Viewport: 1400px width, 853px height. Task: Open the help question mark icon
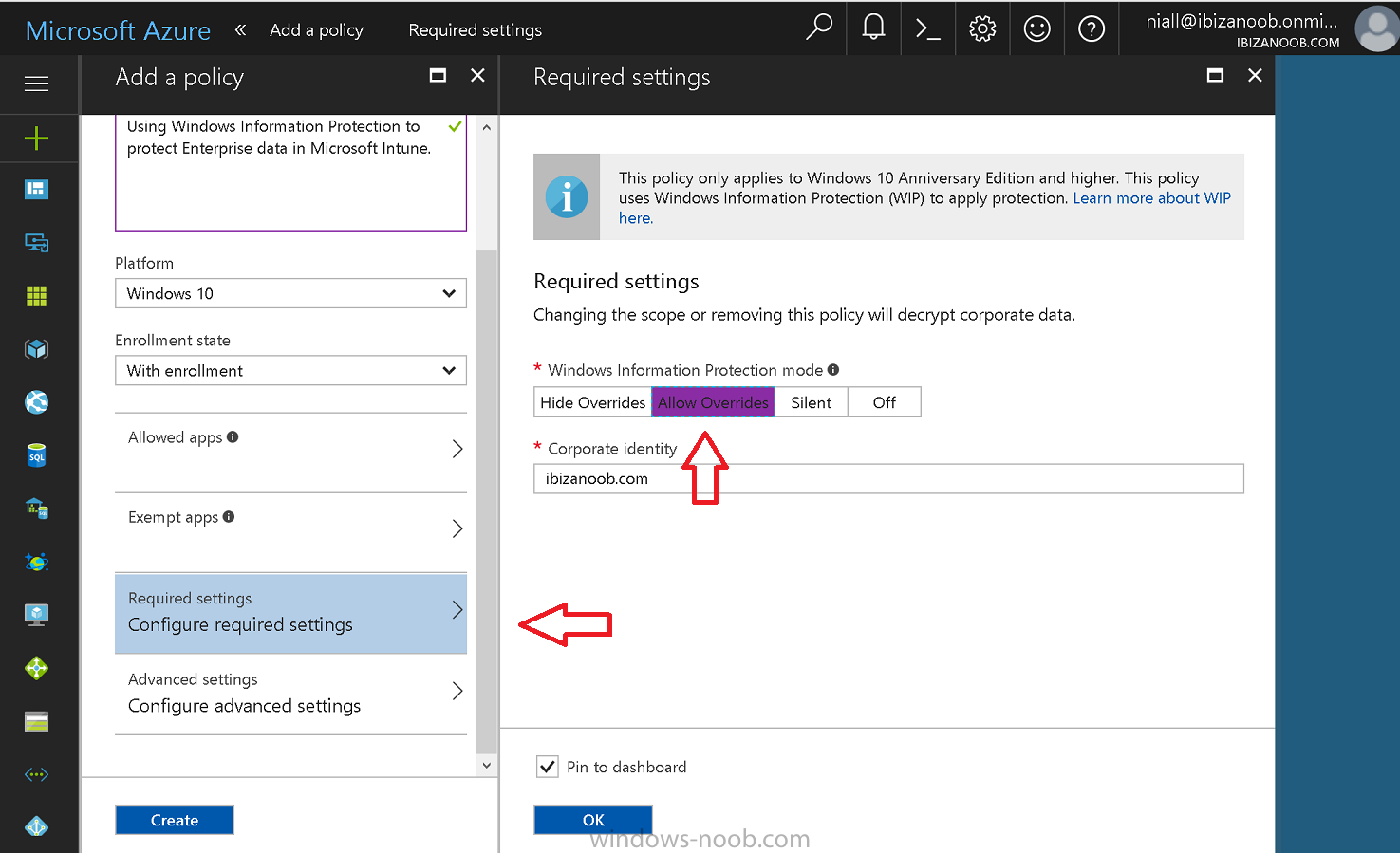1092,28
